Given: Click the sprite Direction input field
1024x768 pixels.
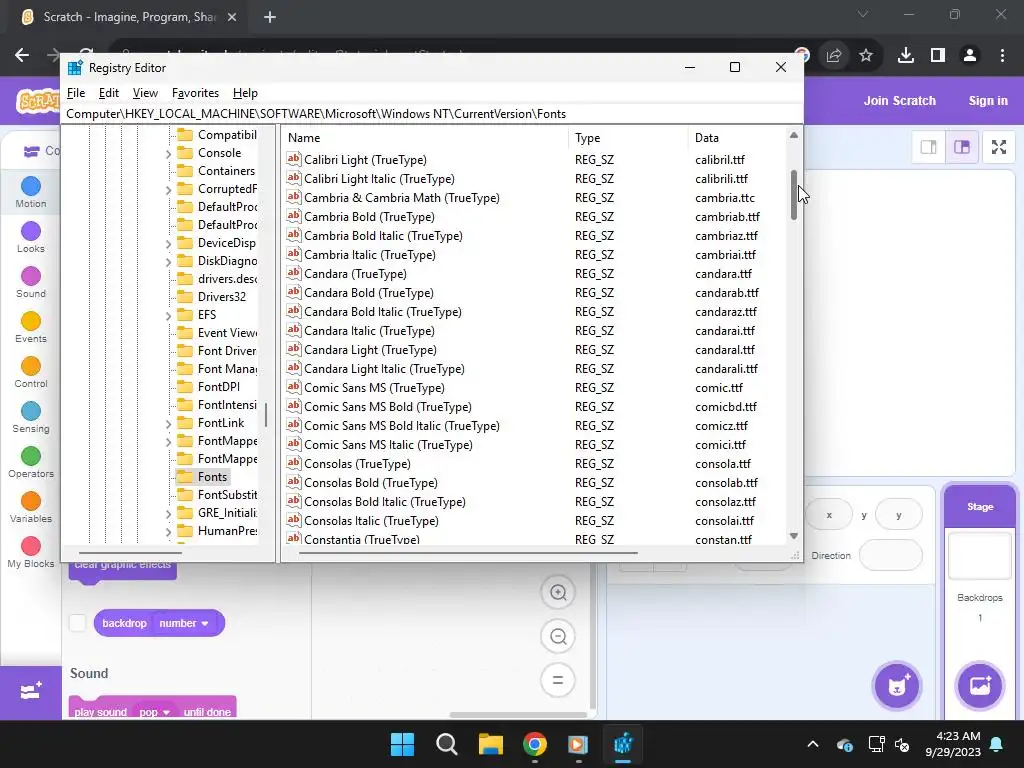Looking at the screenshot, I should pyautogui.click(x=891, y=556).
